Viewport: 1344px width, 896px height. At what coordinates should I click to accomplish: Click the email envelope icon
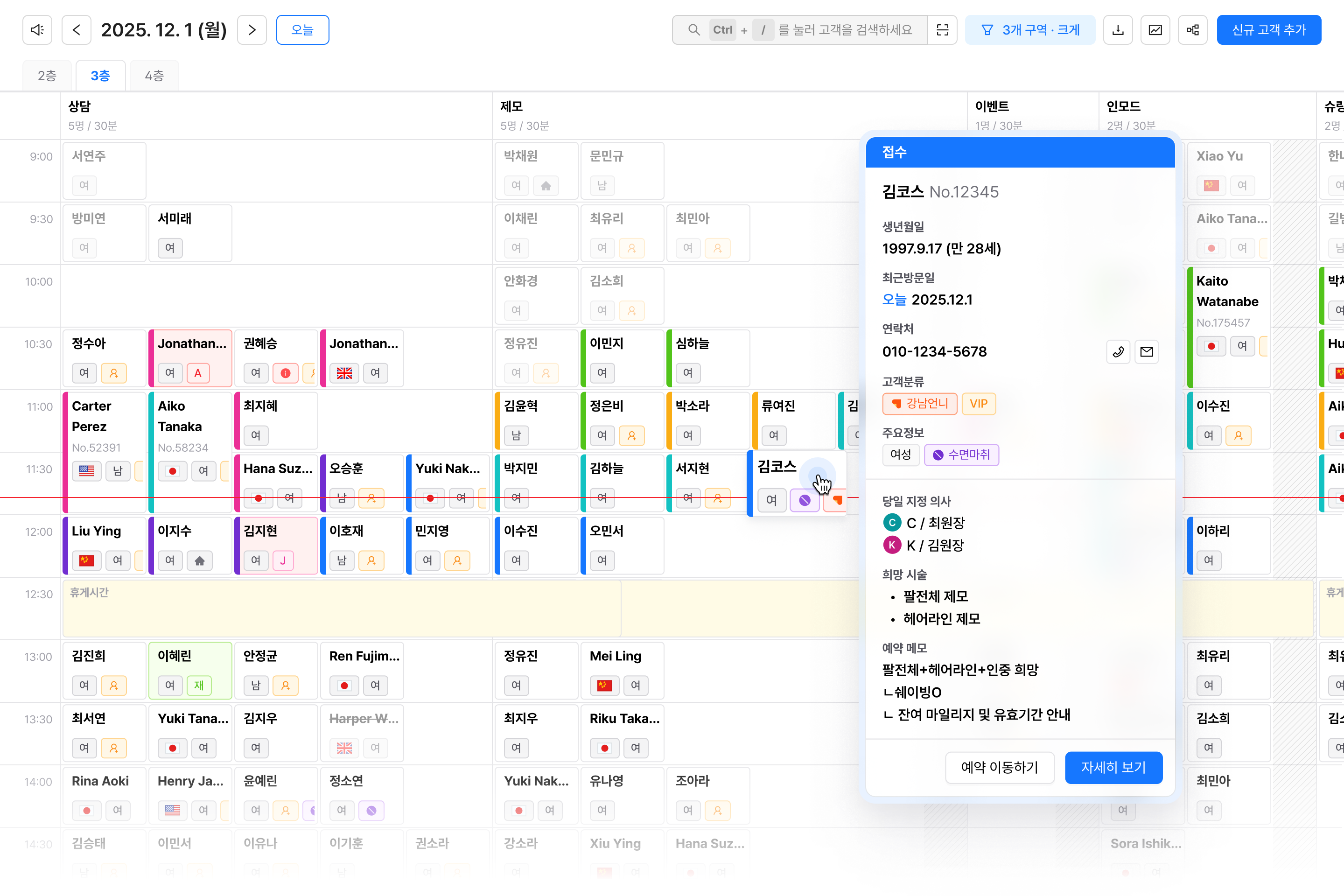tap(1146, 351)
